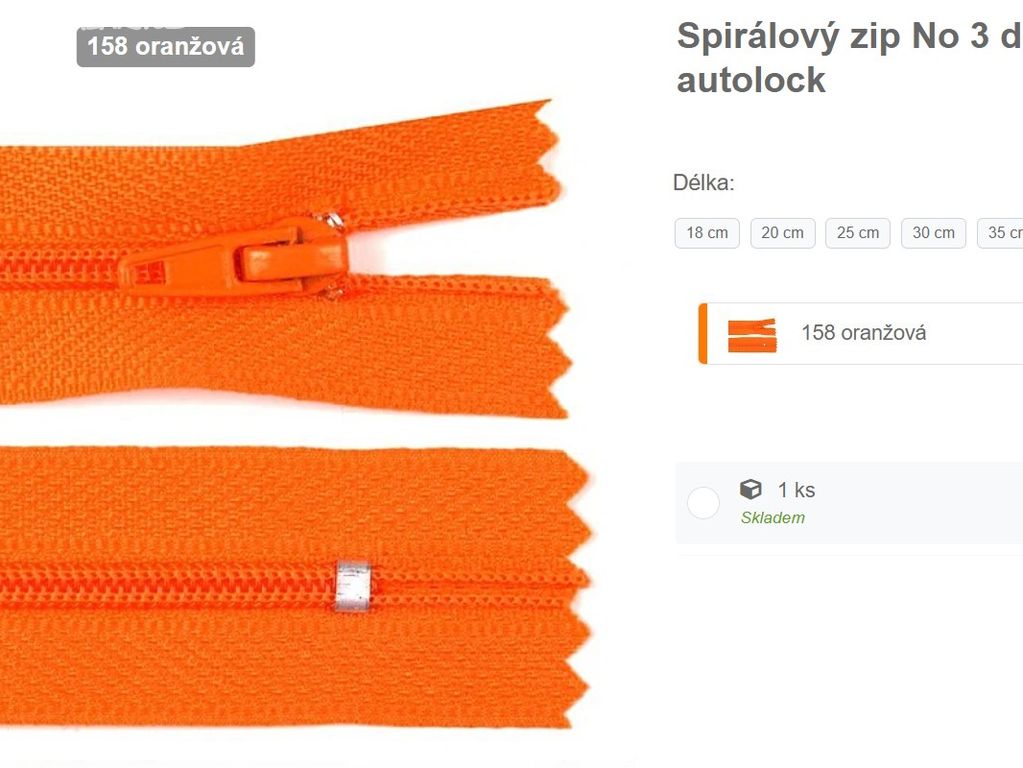Open the 158 oranžová color selector
Screen dimensions: 1023x768
(861, 333)
